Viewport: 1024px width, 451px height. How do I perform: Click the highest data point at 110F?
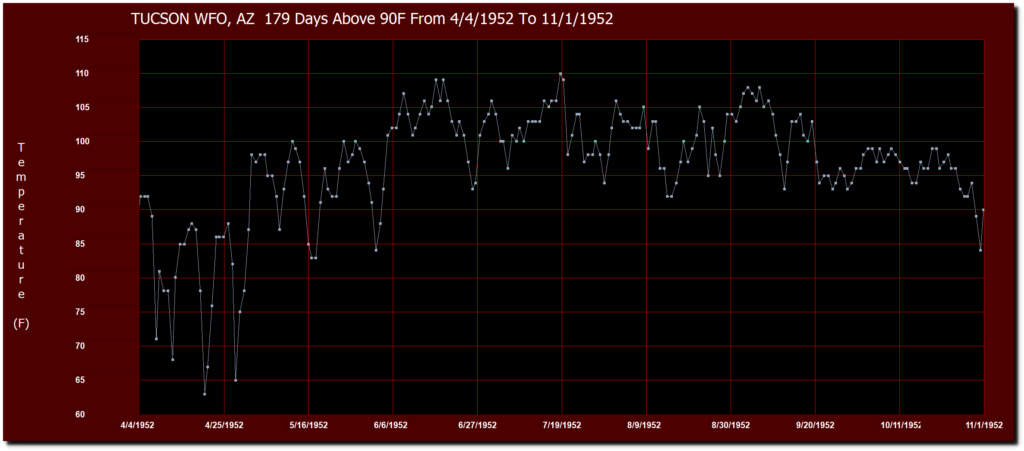click(x=560, y=74)
